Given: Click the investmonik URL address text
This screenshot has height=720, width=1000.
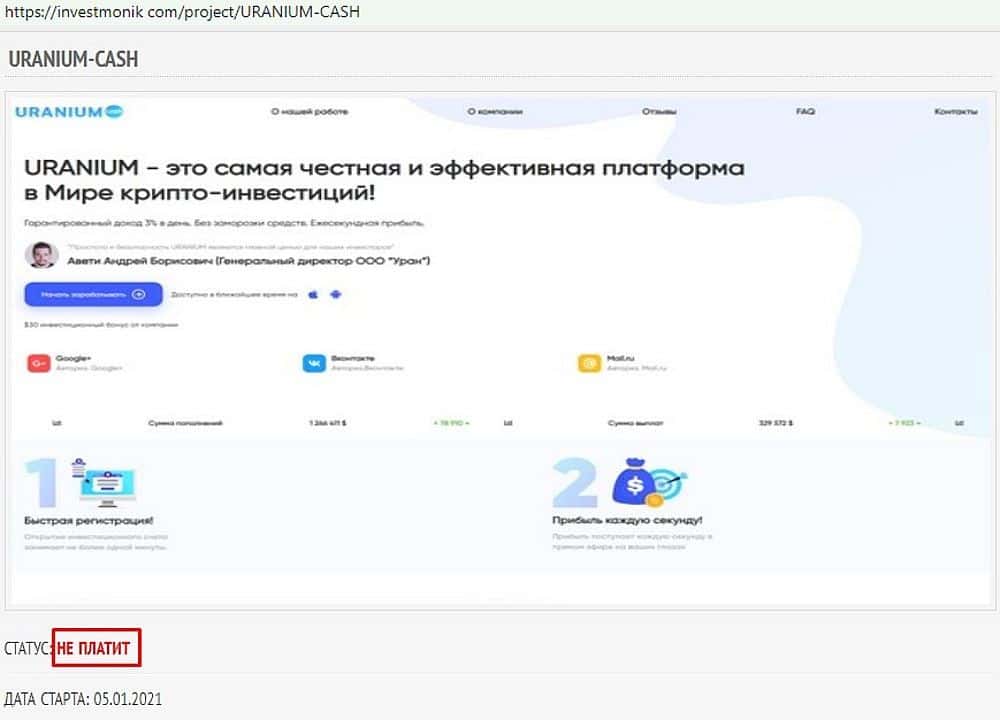Looking at the screenshot, I should pyautogui.click(x=182, y=11).
